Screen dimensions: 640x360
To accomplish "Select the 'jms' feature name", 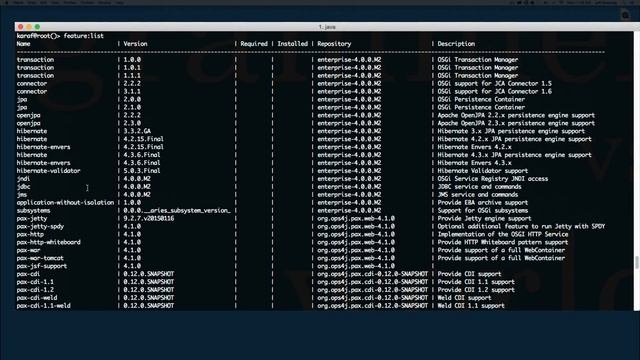I will tap(22, 195).
